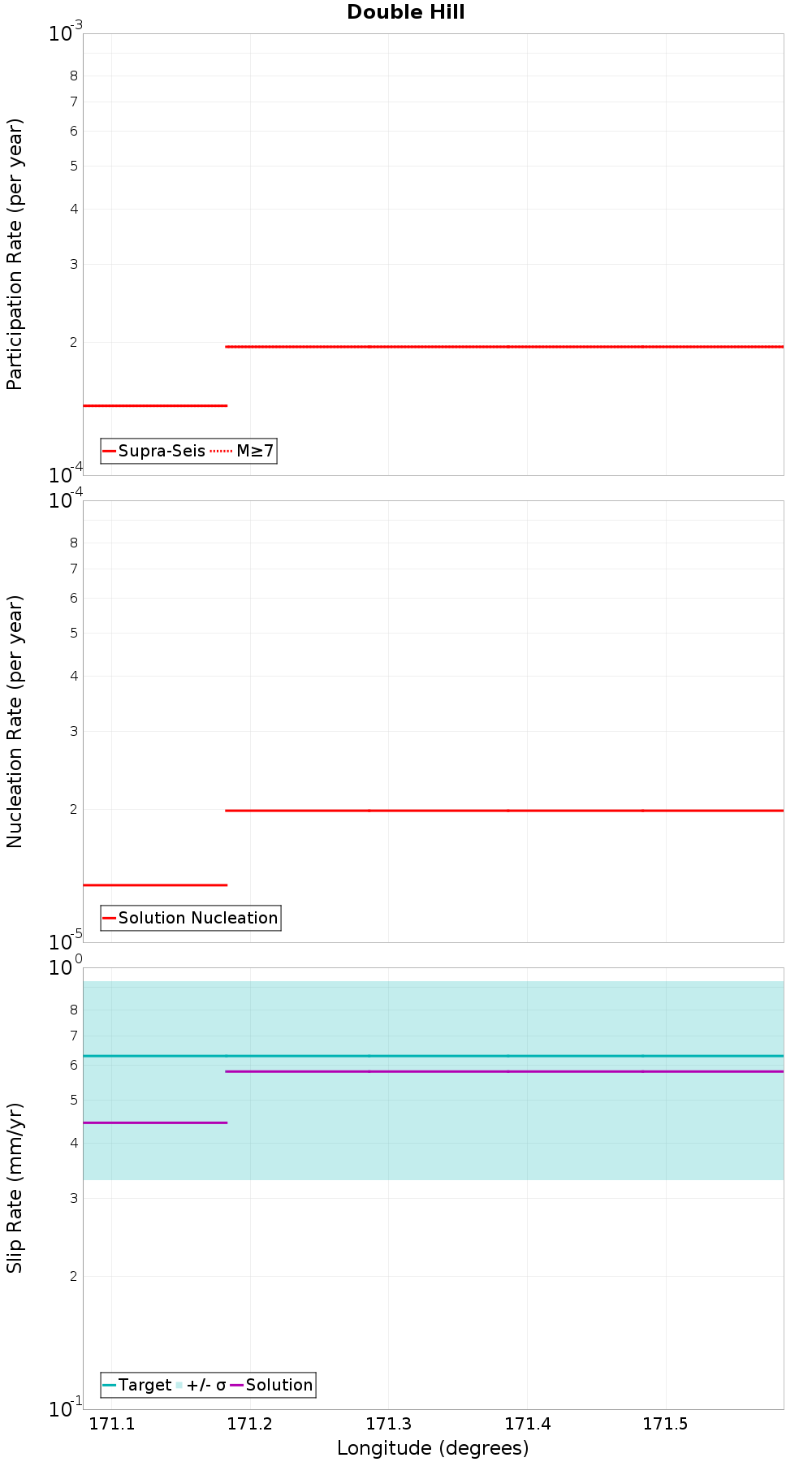Select the M≥7 legend entry

pyautogui.click(x=242, y=451)
